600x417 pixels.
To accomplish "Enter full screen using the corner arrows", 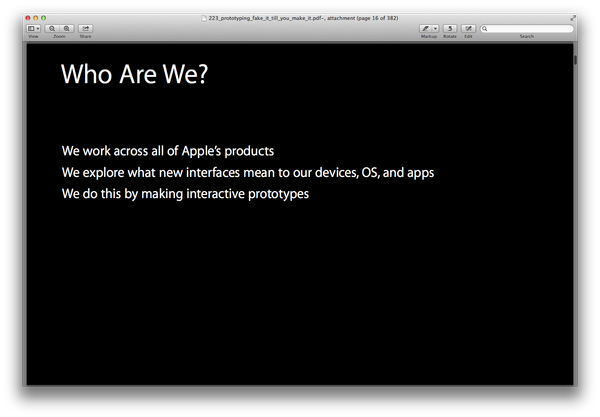I will [573, 18].
